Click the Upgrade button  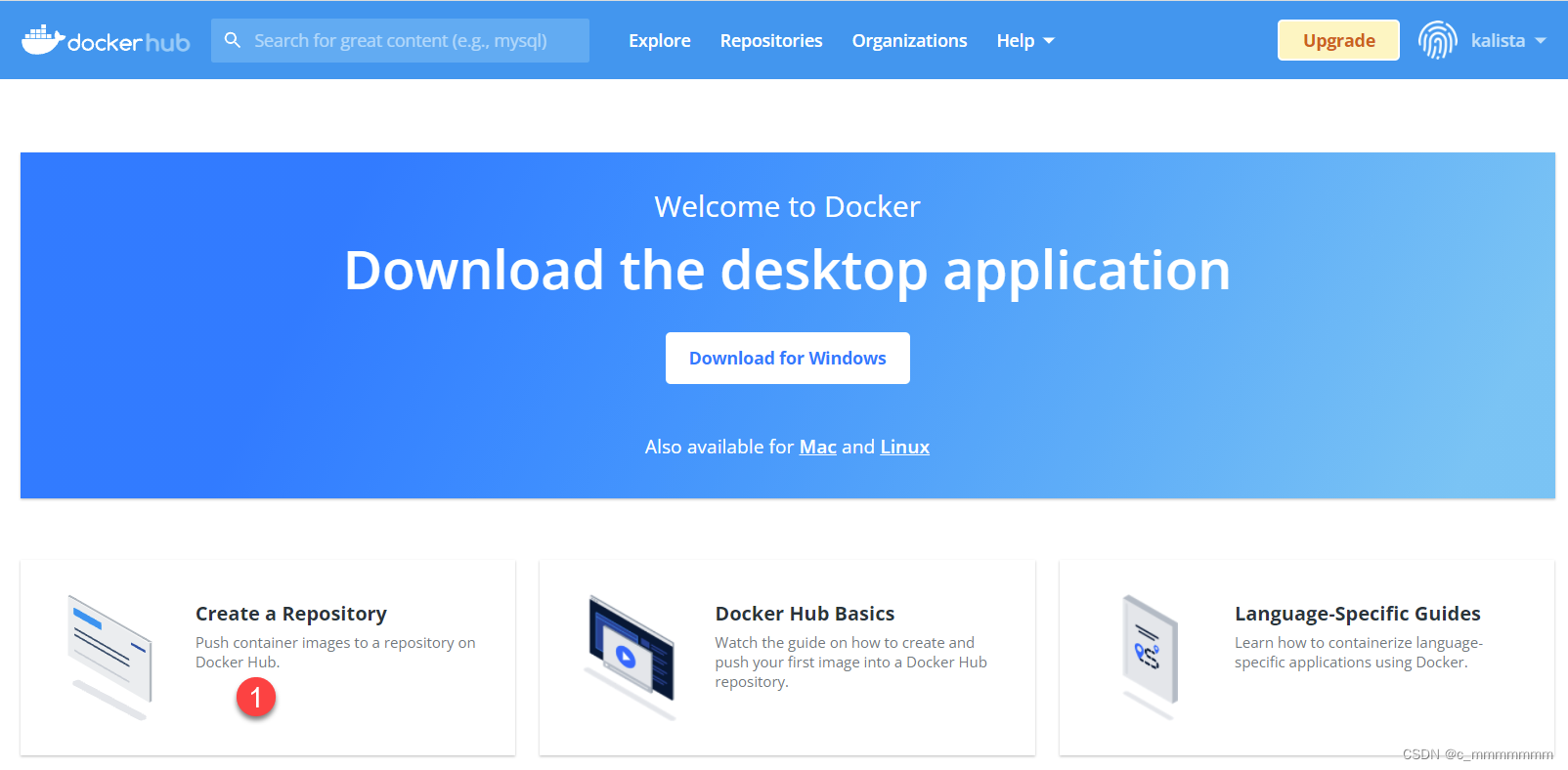pyautogui.click(x=1338, y=40)
